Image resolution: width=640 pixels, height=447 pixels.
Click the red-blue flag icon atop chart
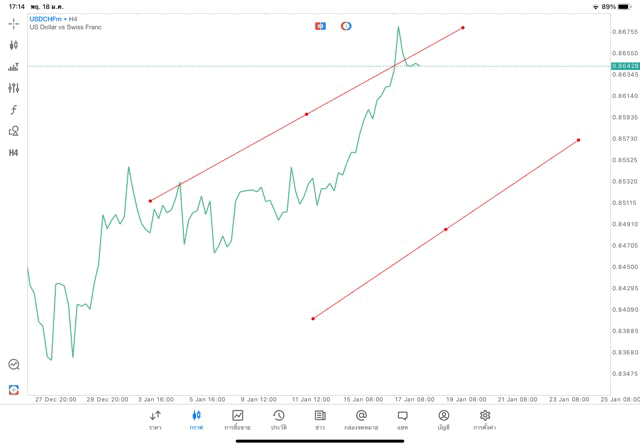[320, 25]
